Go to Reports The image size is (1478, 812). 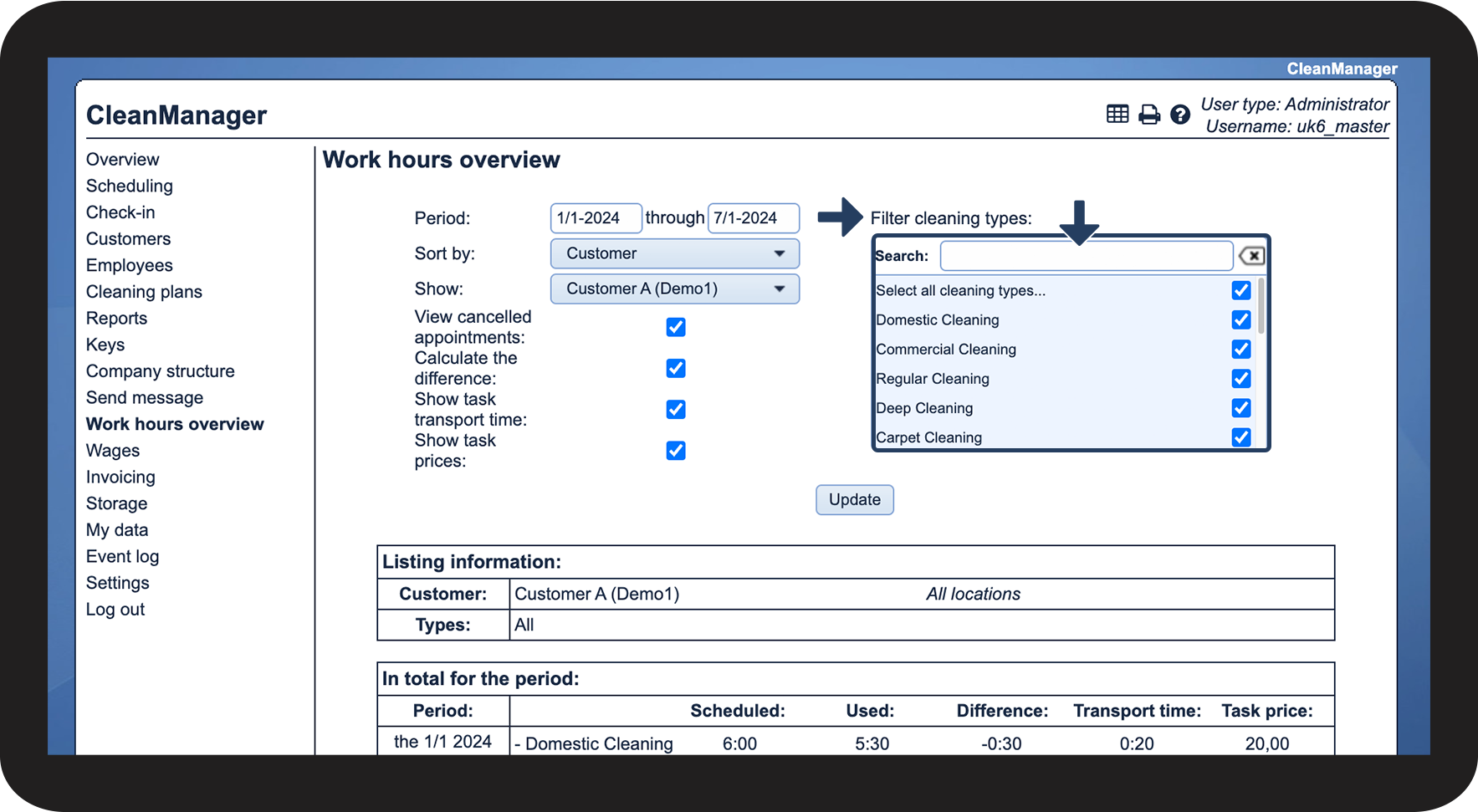[116, 318]
